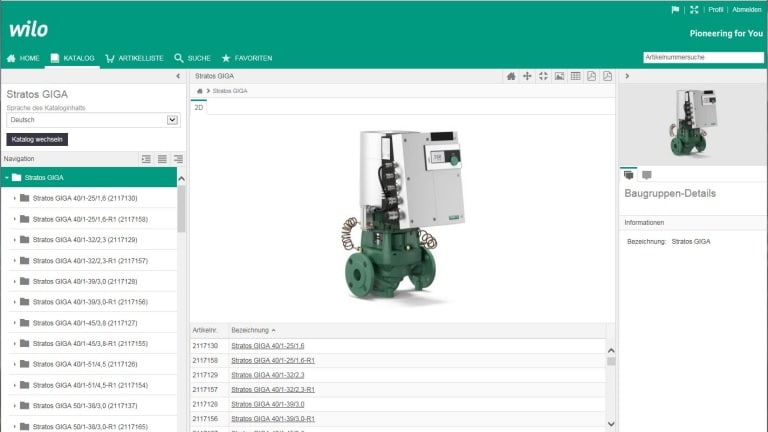Select the second note tab icon
This screenshot has width=768, height=432.
647,175
